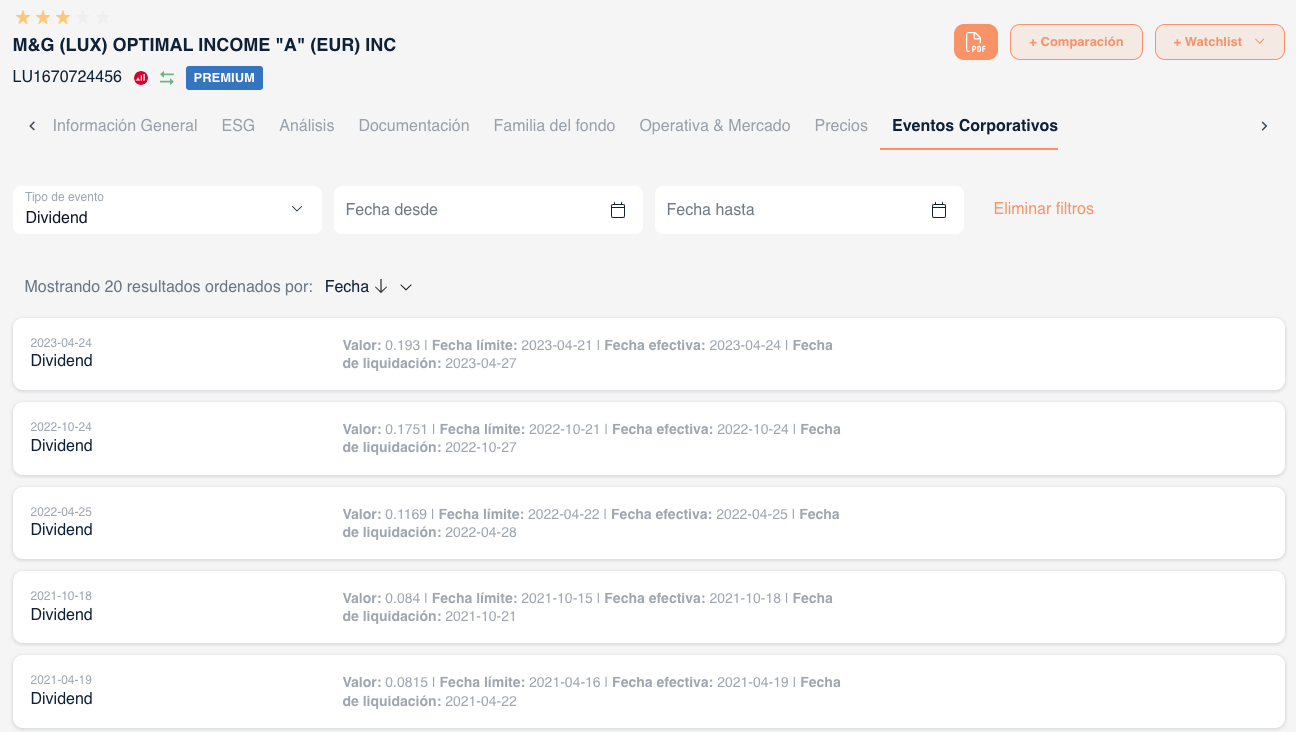Click the + Watchlist button label

point(1207,42)
